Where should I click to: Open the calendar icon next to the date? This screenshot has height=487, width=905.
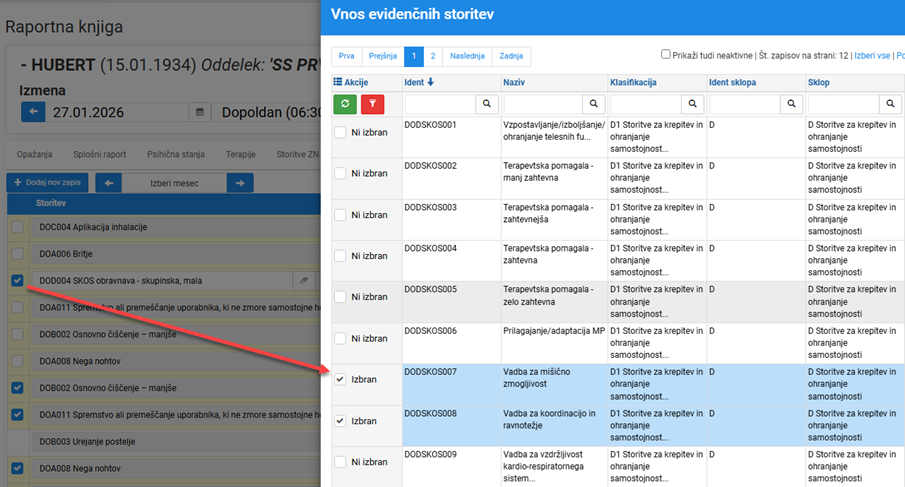click(x=200, y=112)
